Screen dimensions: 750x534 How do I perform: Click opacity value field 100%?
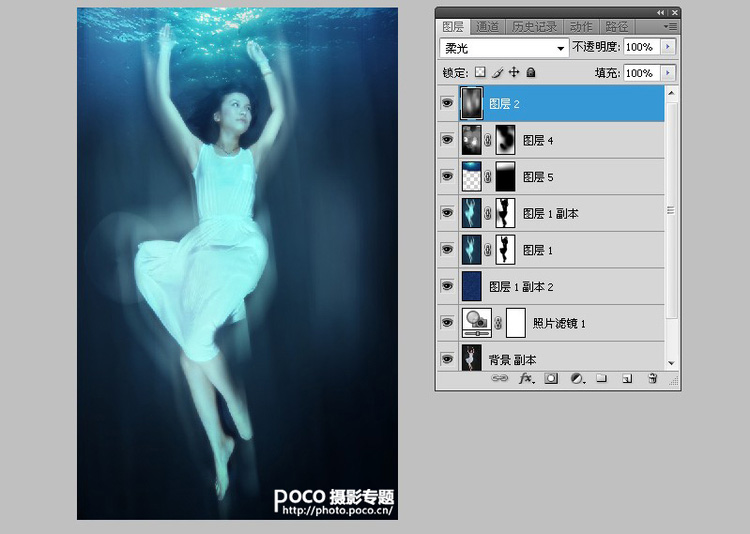click(x=641, y=47)
